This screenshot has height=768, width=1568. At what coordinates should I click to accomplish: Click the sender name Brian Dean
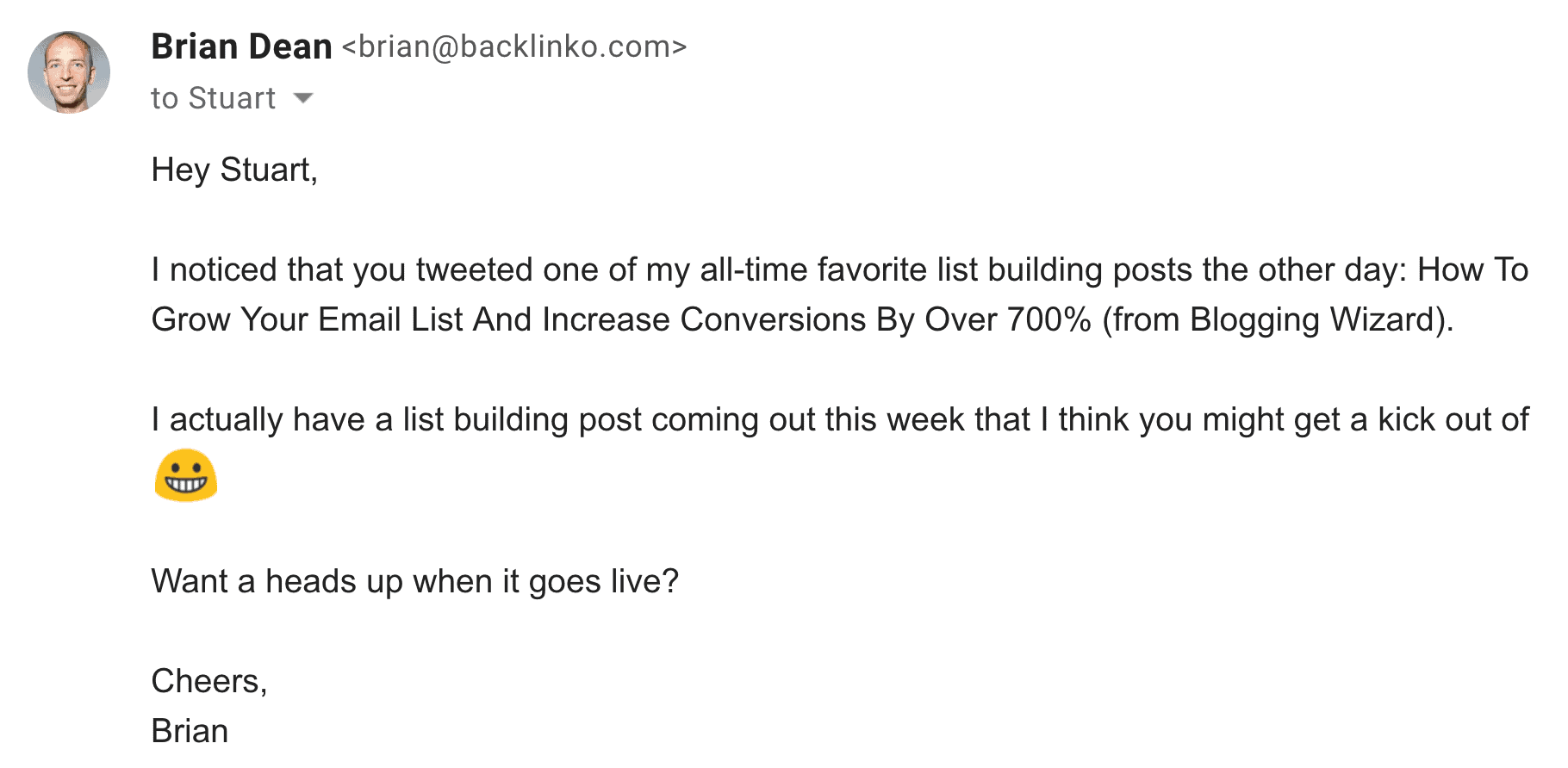(241, 46)
